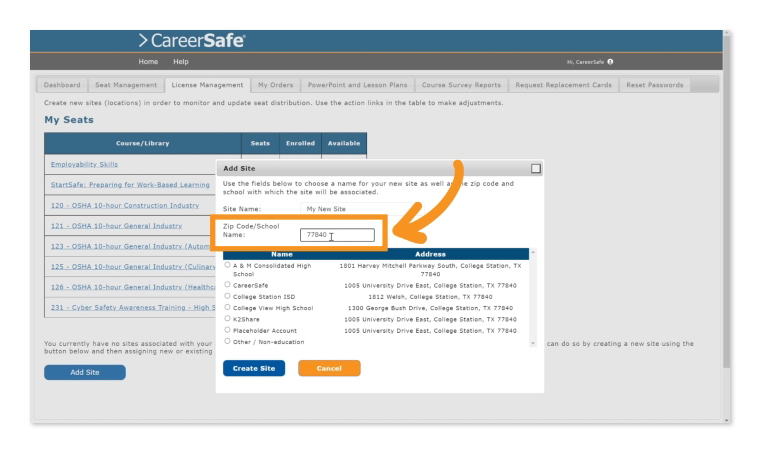
Task: Click the Available column header
Action: point(344,143)
